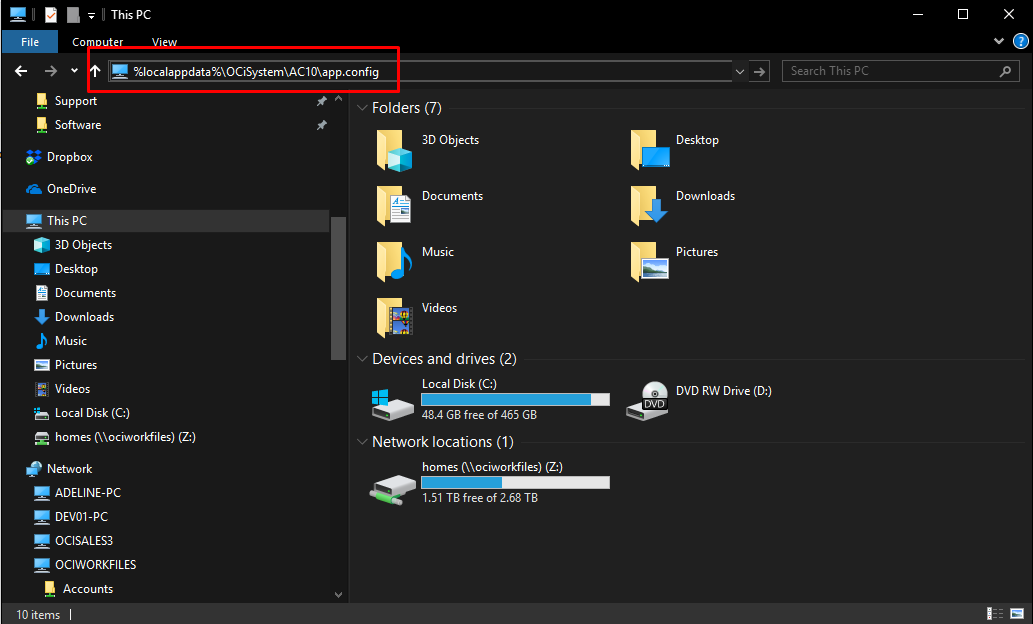This screenshot has height=624, width=1033.
Task: Open the Desktop folder icon in main pane
Action: pos(650,150)
